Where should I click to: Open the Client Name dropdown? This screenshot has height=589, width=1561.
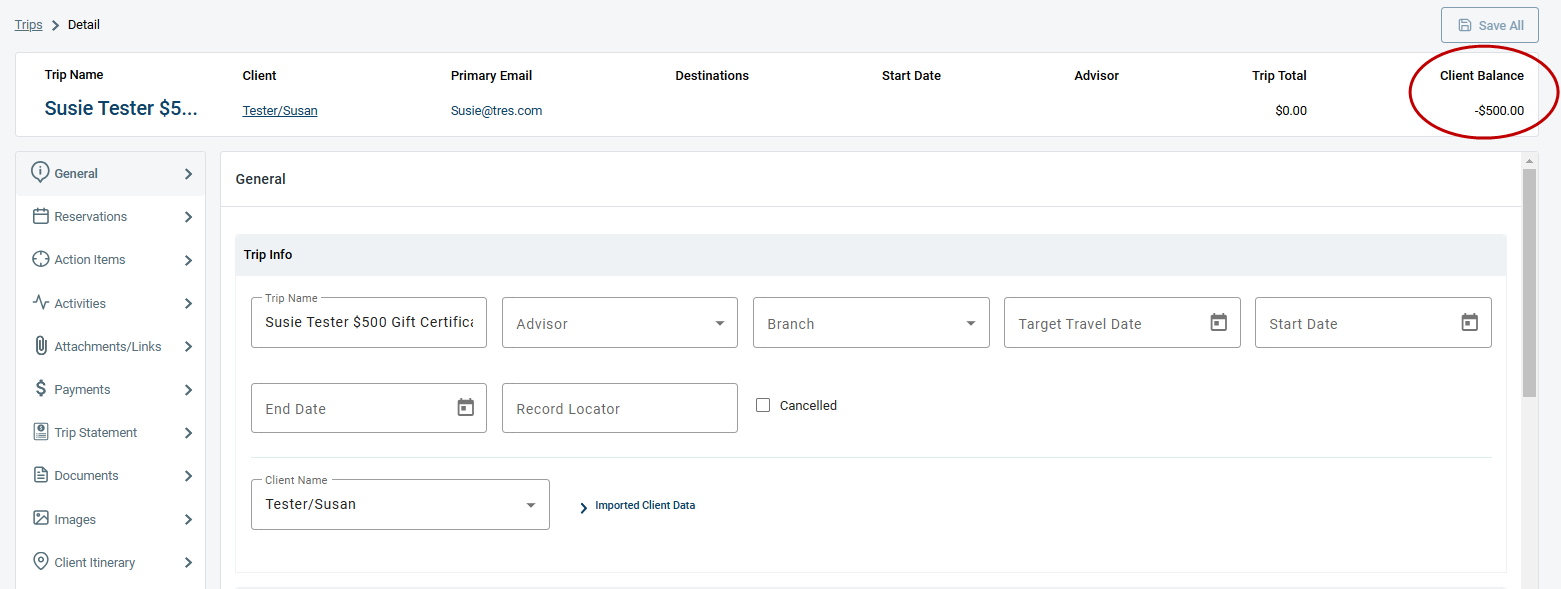[x=530, y=504]
